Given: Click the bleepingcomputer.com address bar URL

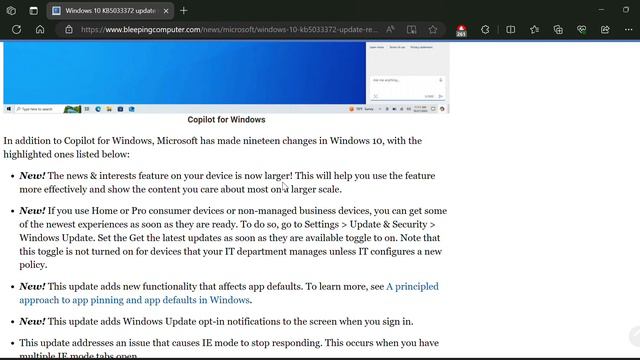Looking at the screenshot, I should [229, 29].
